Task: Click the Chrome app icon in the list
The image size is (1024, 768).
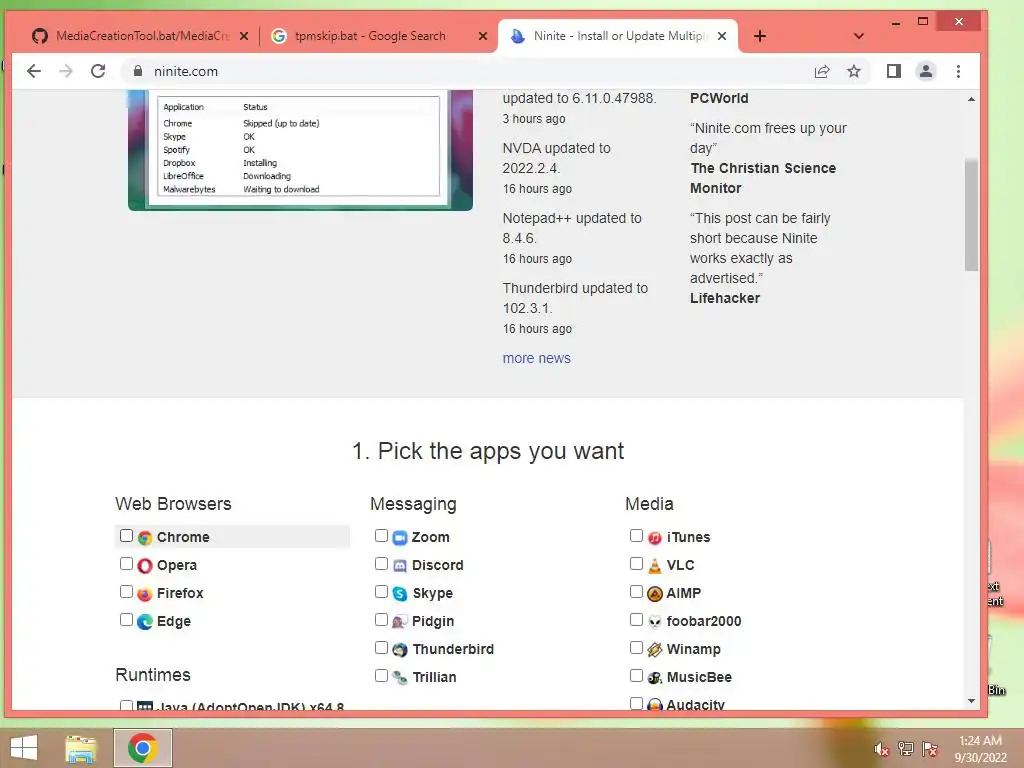Action: (x=145, y=538)
